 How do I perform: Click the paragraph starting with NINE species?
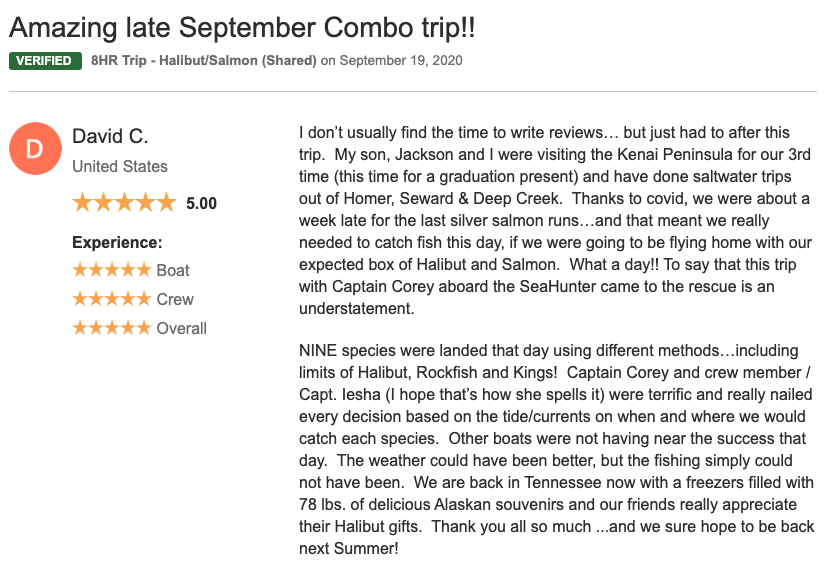point(557,449)
